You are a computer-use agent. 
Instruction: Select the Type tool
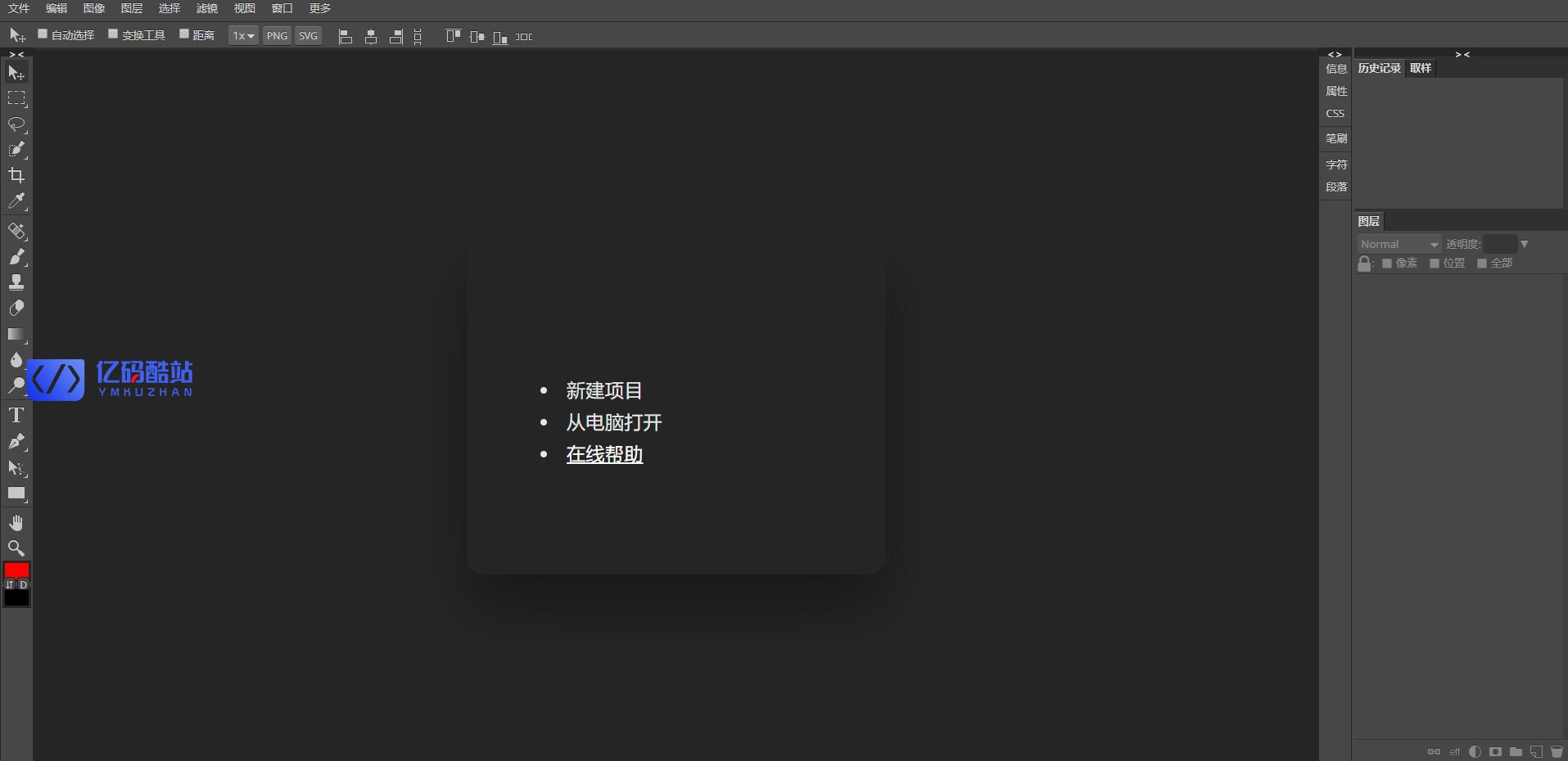point(16,416)
